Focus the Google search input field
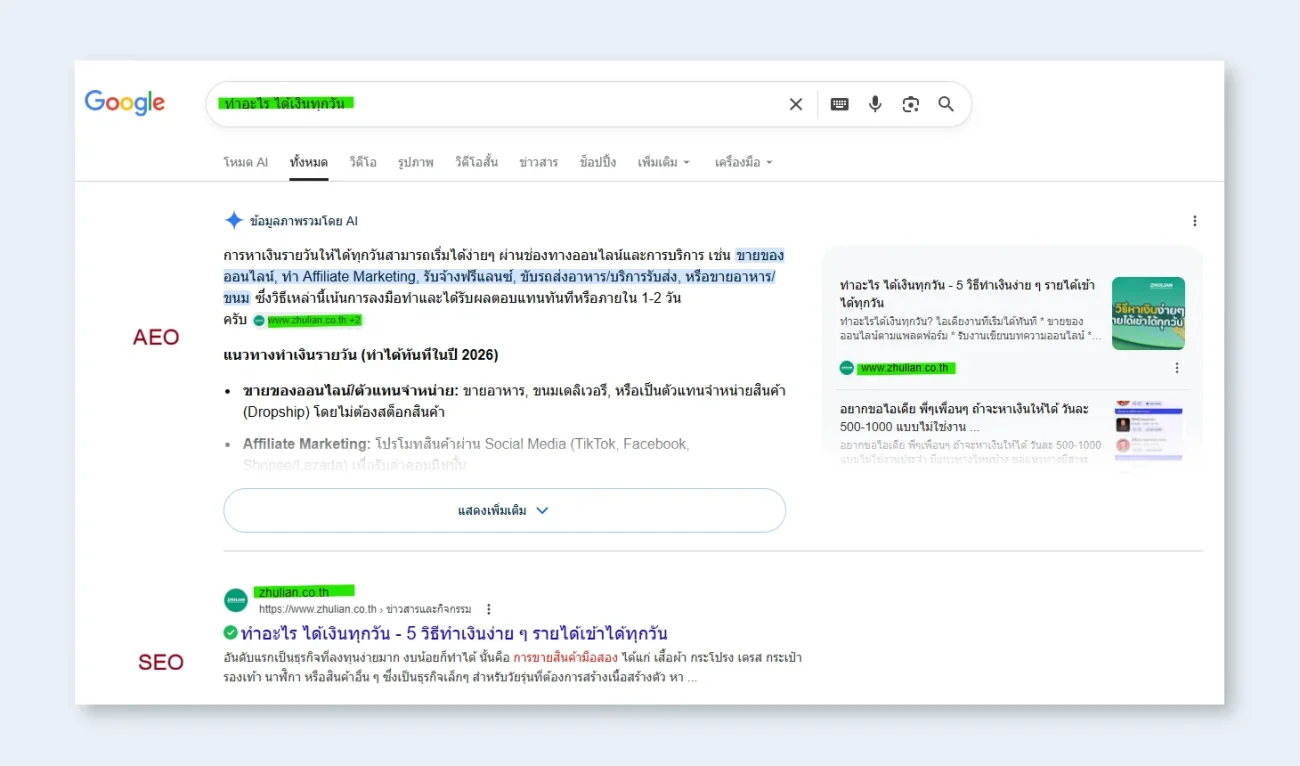Viewport: 1300px width, 766px height. pos(500,104)
